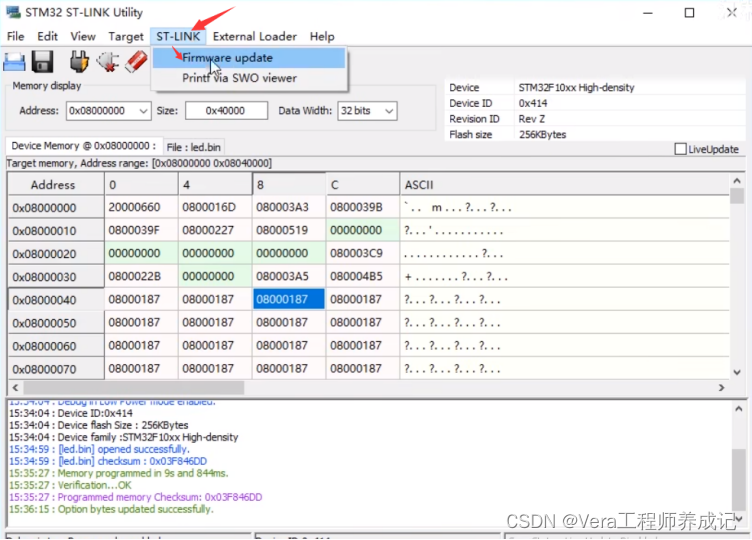Viewport: 752px width, 540px height.
Task: Click the Revision ID value Rev Z
Action: [x=531, y=119]
